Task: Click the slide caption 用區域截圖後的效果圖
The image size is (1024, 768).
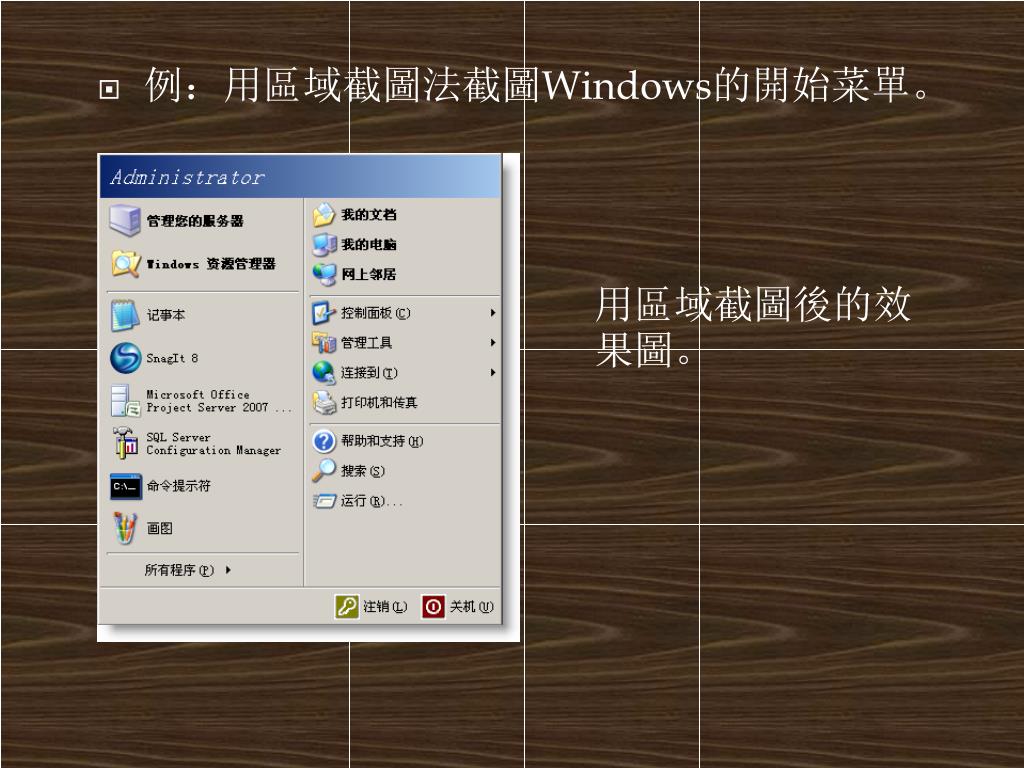Action: click(753, 327)
